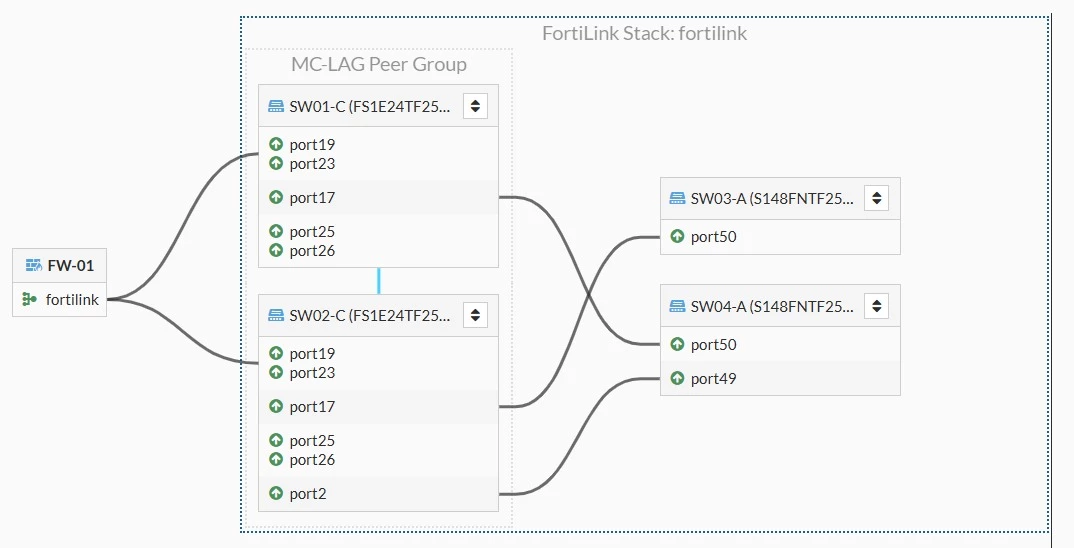The image size is (1074, 548).
Task: Select port50 on switch SW04-A
Action: coord(780,345)
